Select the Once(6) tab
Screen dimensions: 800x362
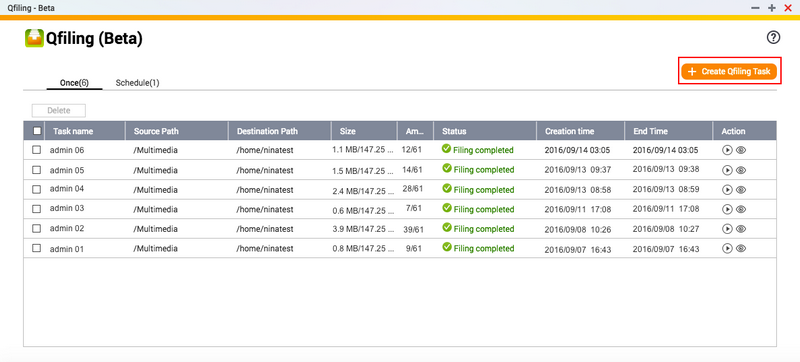pos(74,83)
